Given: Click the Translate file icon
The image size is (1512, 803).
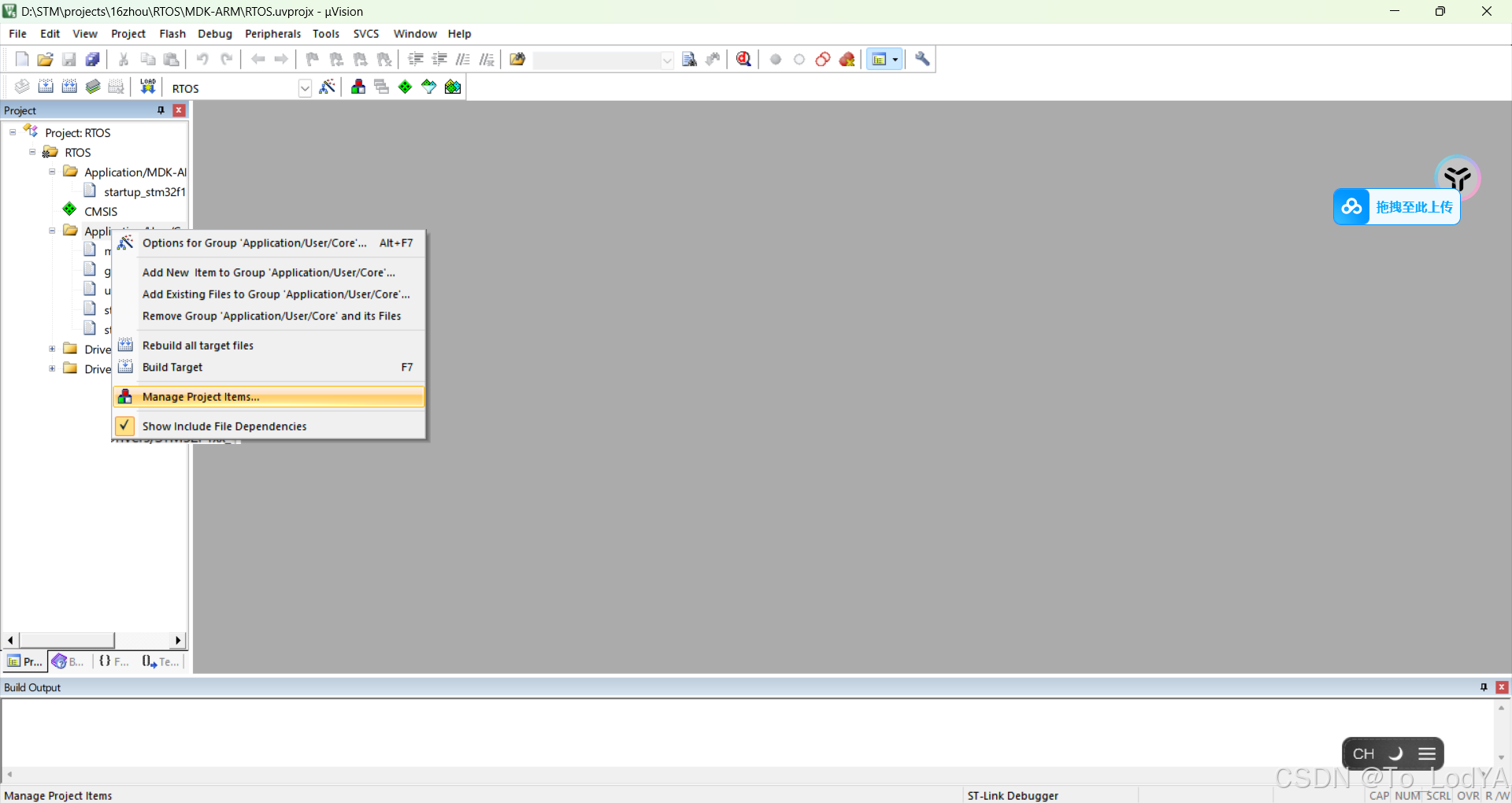Looking at the screenshot, I should tap(22, 87).
